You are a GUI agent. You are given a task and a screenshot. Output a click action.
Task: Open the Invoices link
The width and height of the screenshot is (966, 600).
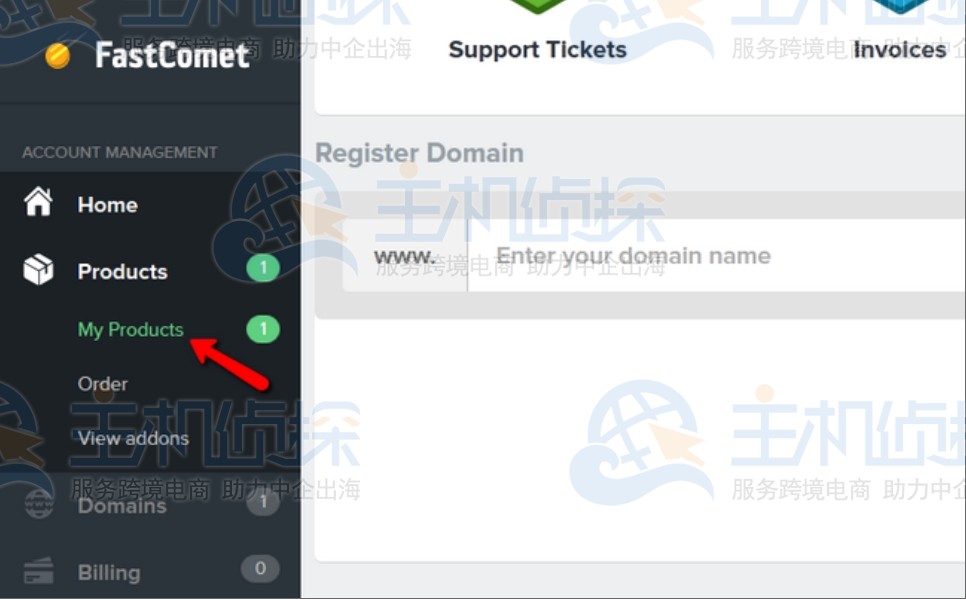click(x=899, y=49)
